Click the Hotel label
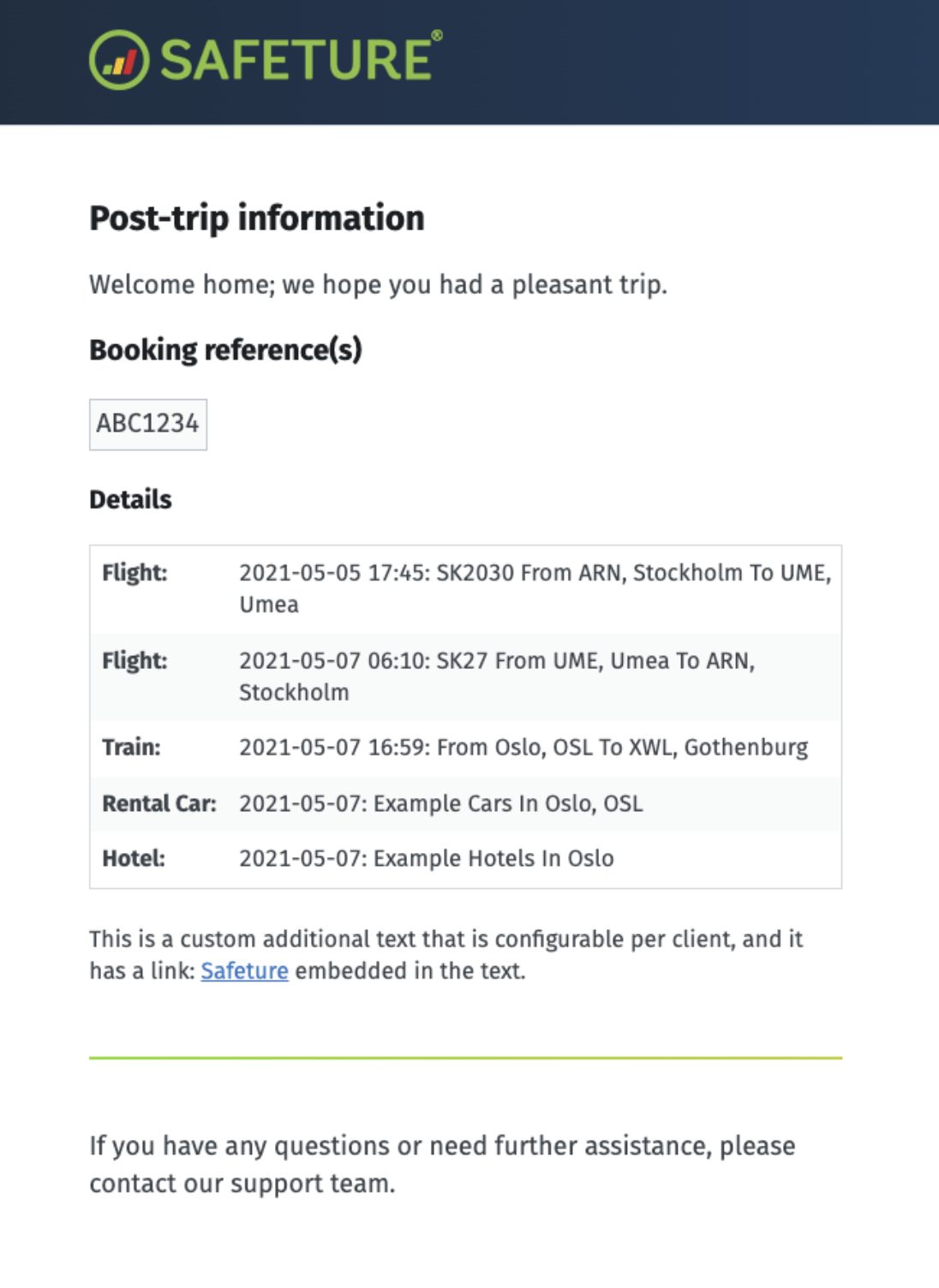Viewport: 939px width, 1288px height. click(x=133, y=858)
